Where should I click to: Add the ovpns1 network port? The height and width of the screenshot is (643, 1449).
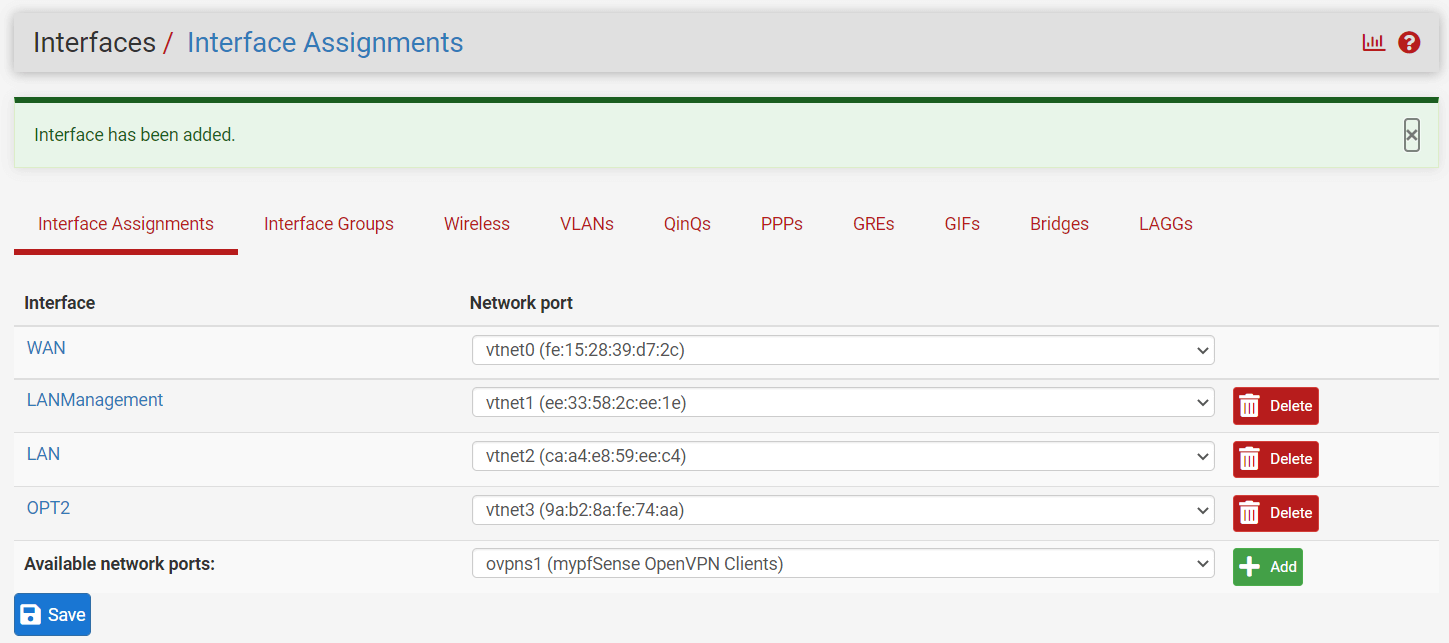click(x=1267, y=567)
